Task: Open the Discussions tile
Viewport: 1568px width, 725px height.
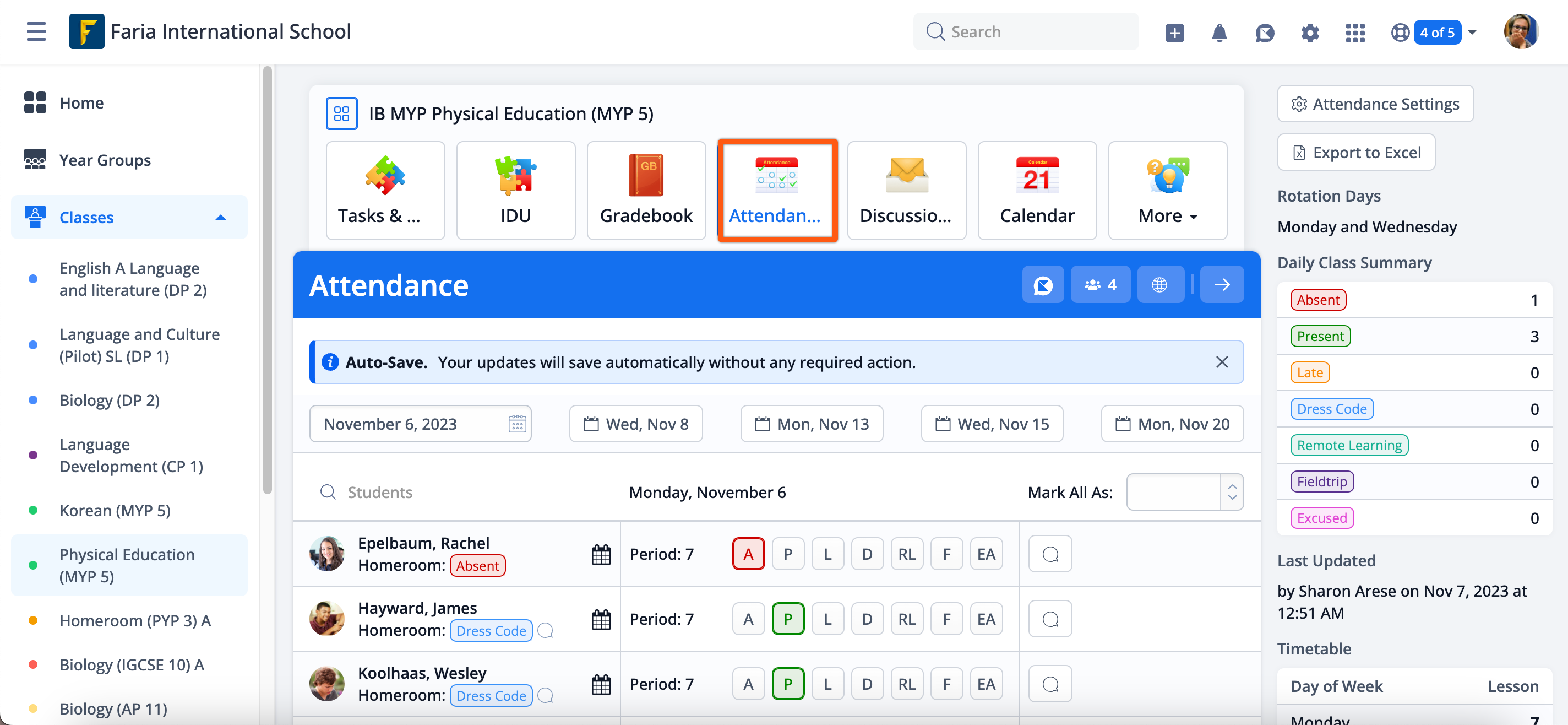Action: click(906, 191)
